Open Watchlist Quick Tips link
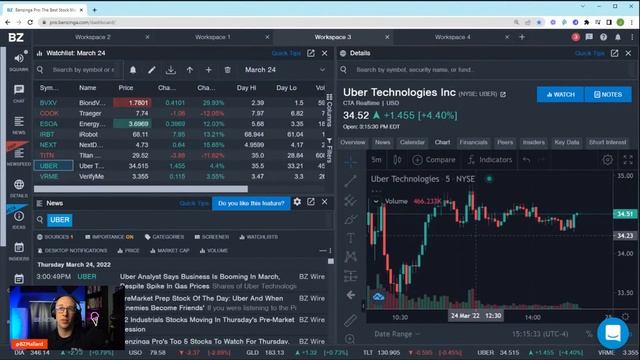 [x=286, y=53]
